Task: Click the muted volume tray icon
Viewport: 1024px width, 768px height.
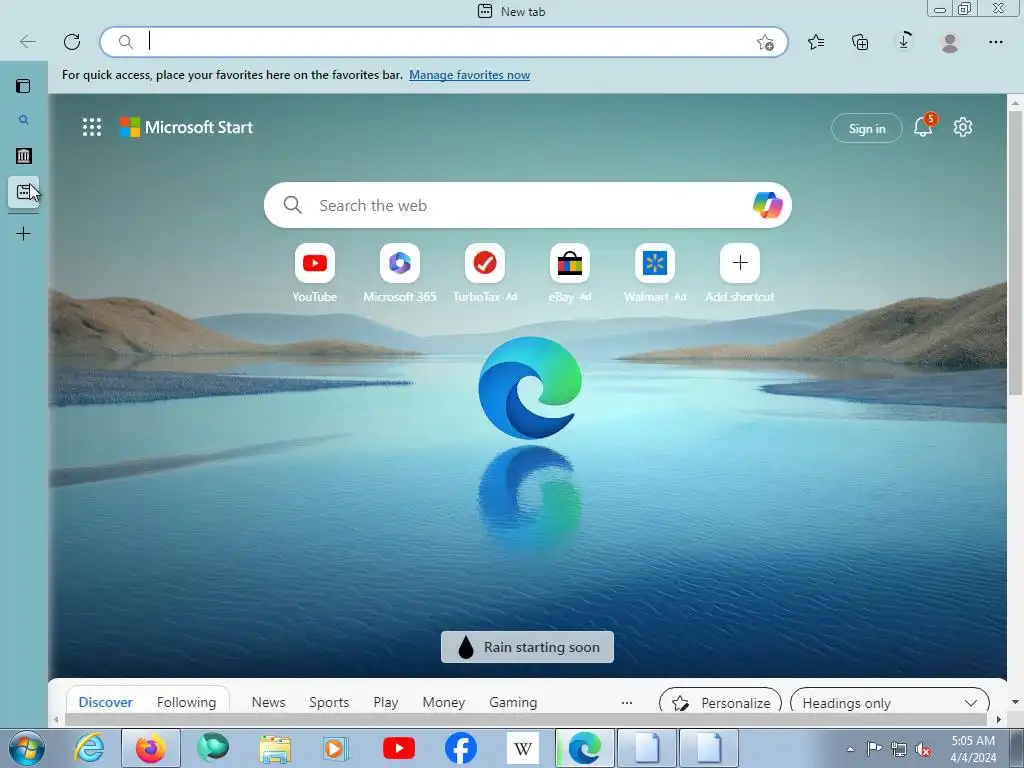Action: point(923,750)
